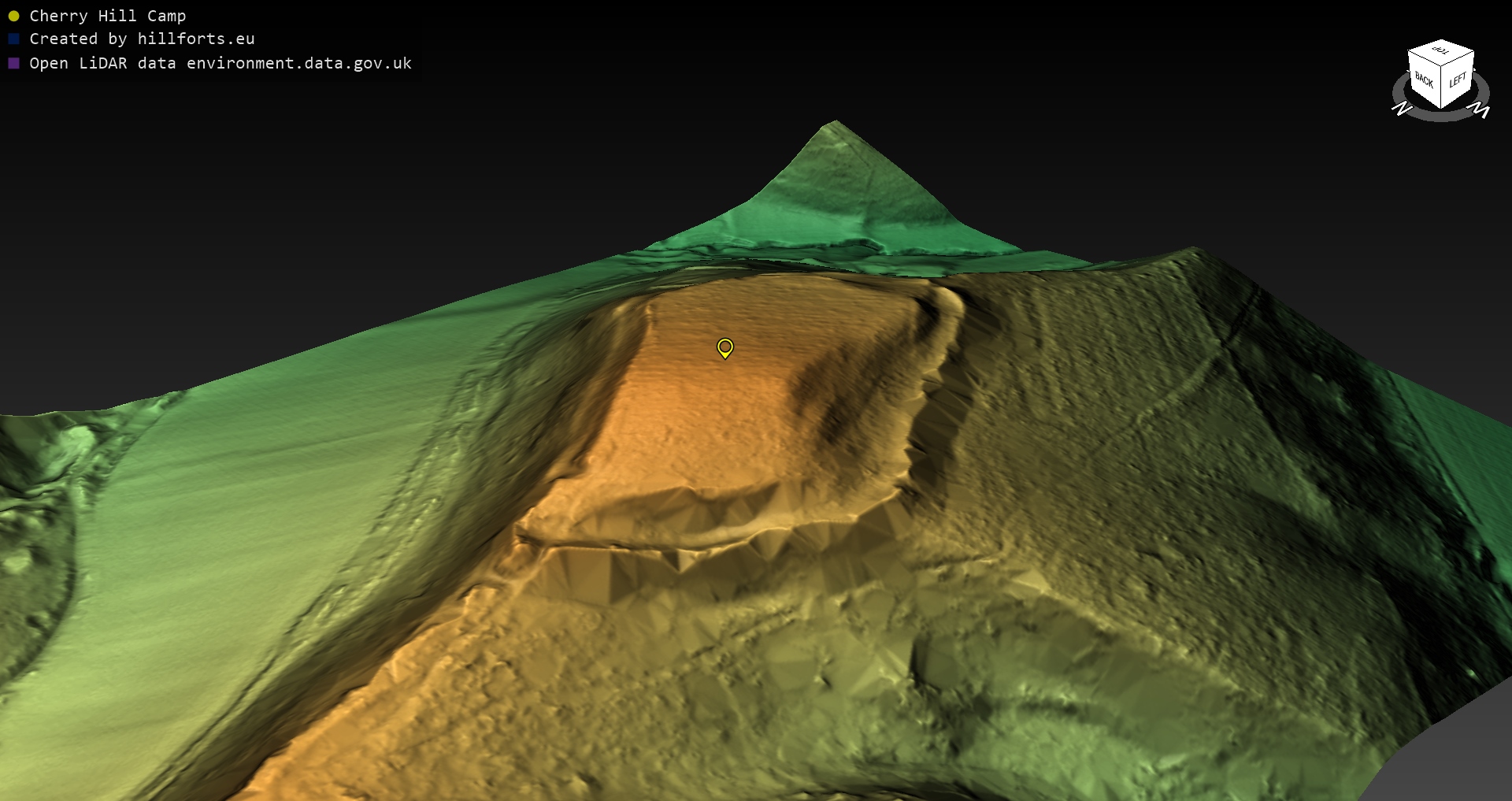Switch to TOP view on the cube
Screen dimensions: 1512x801
(x=1441, y=51)
